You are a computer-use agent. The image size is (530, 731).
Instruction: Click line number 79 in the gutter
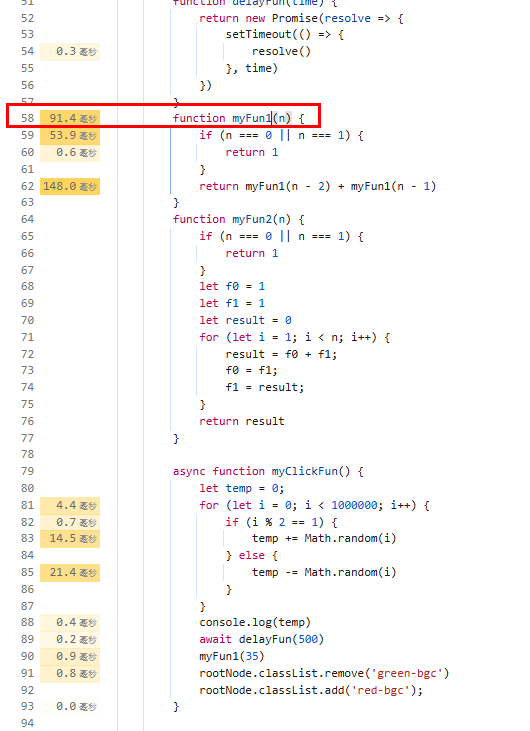(x=28, y=471)
